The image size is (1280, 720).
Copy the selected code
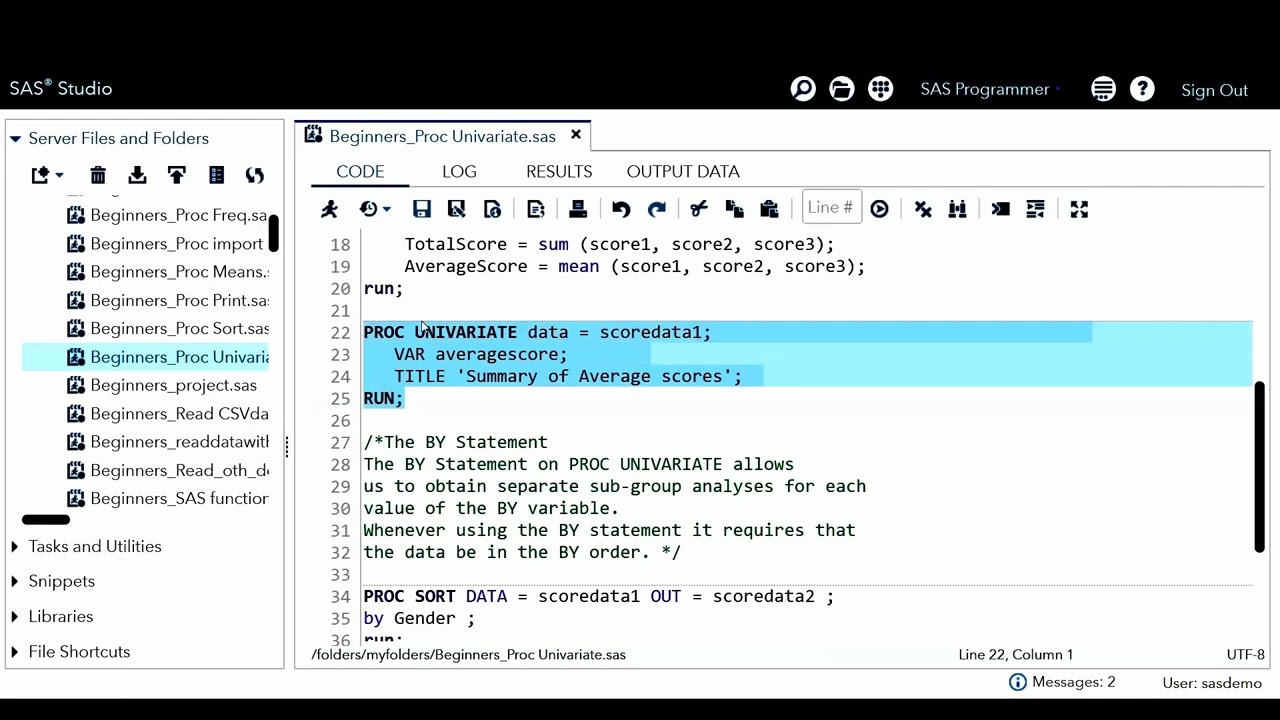734,209
